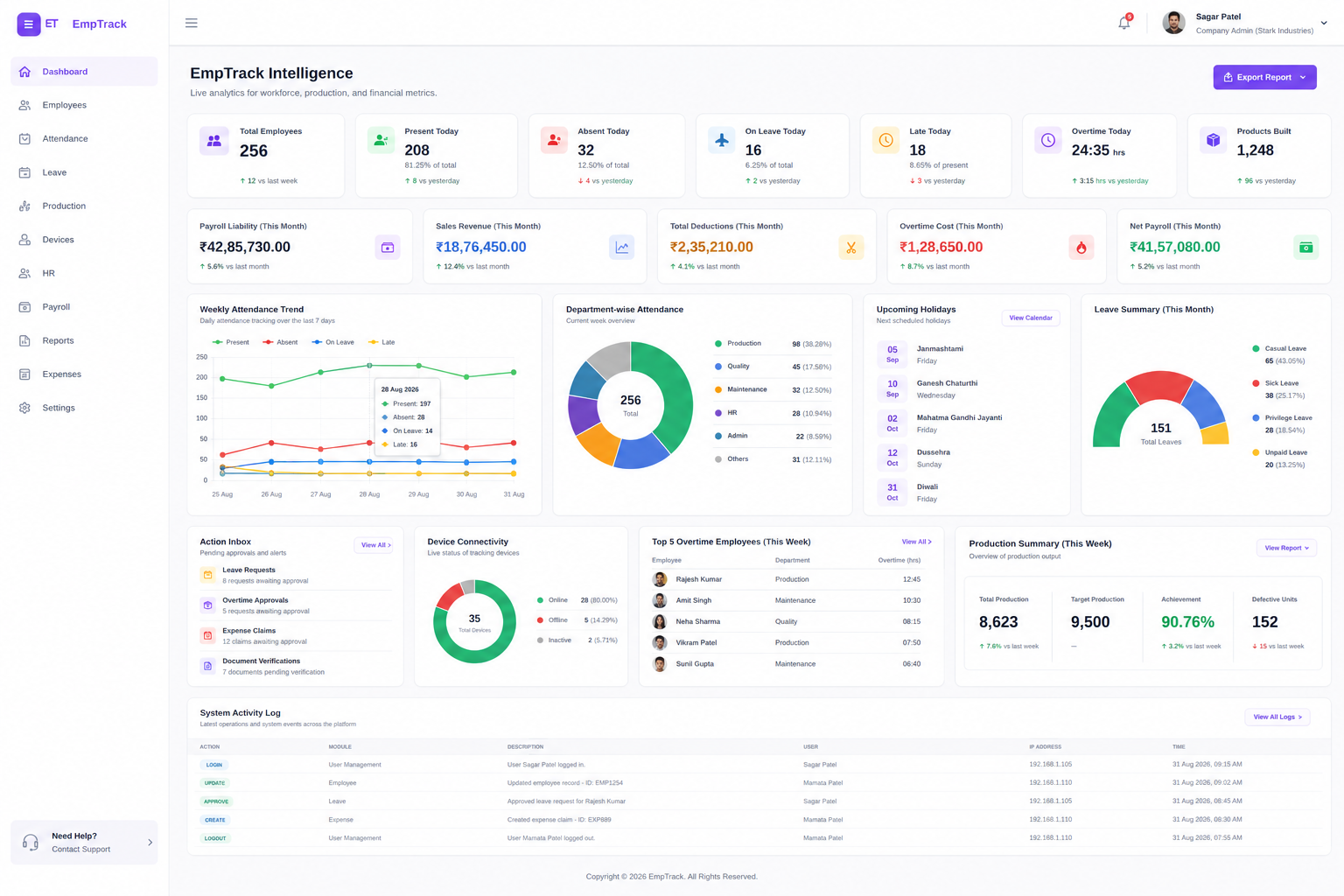1344x896 pixels.
Task: Toggle the hamburger menu in top bar
Action: (192, 23)
